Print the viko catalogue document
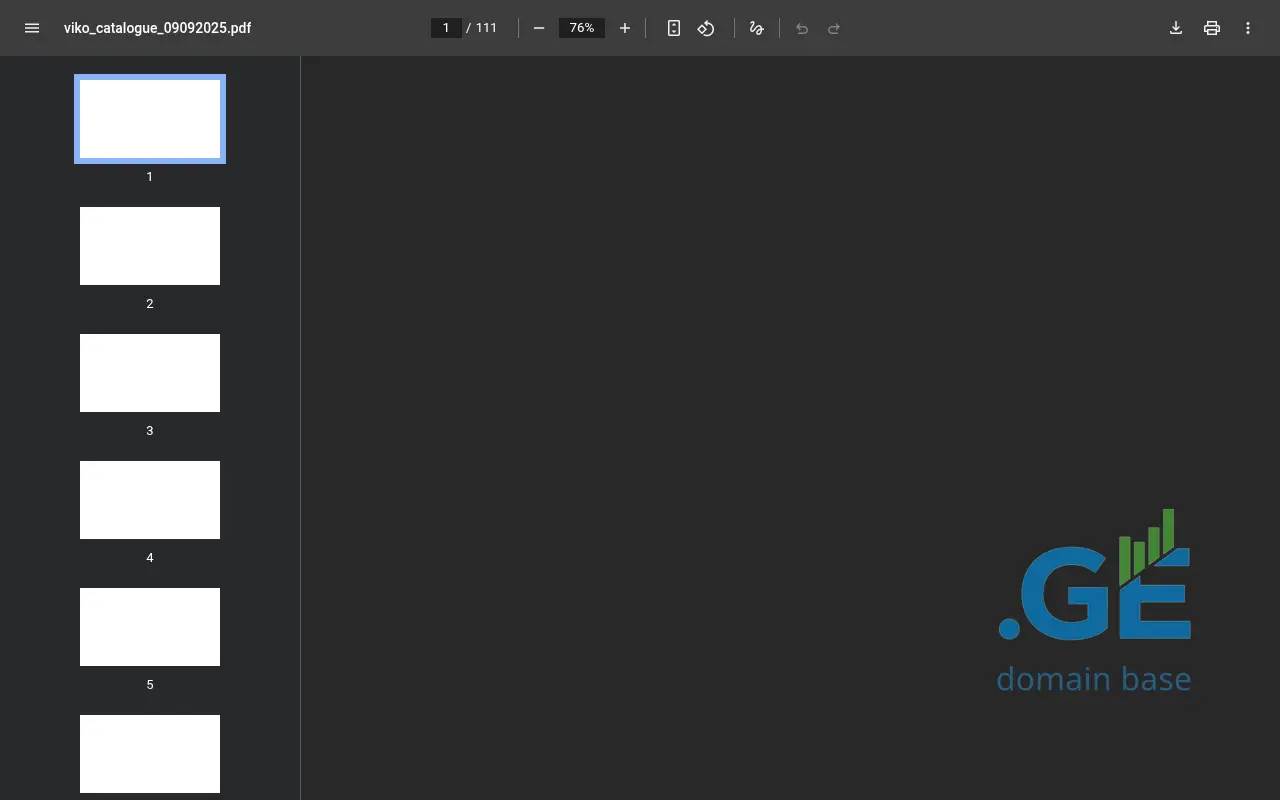This screenshot has height=800, width=1280. (1212, 28)
